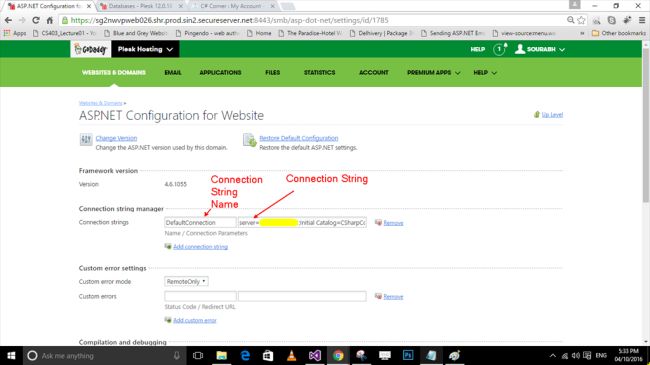Screen dimensions: 650x365
Task: Open the Custom error mode dropdown
Action: coord(186,281)
